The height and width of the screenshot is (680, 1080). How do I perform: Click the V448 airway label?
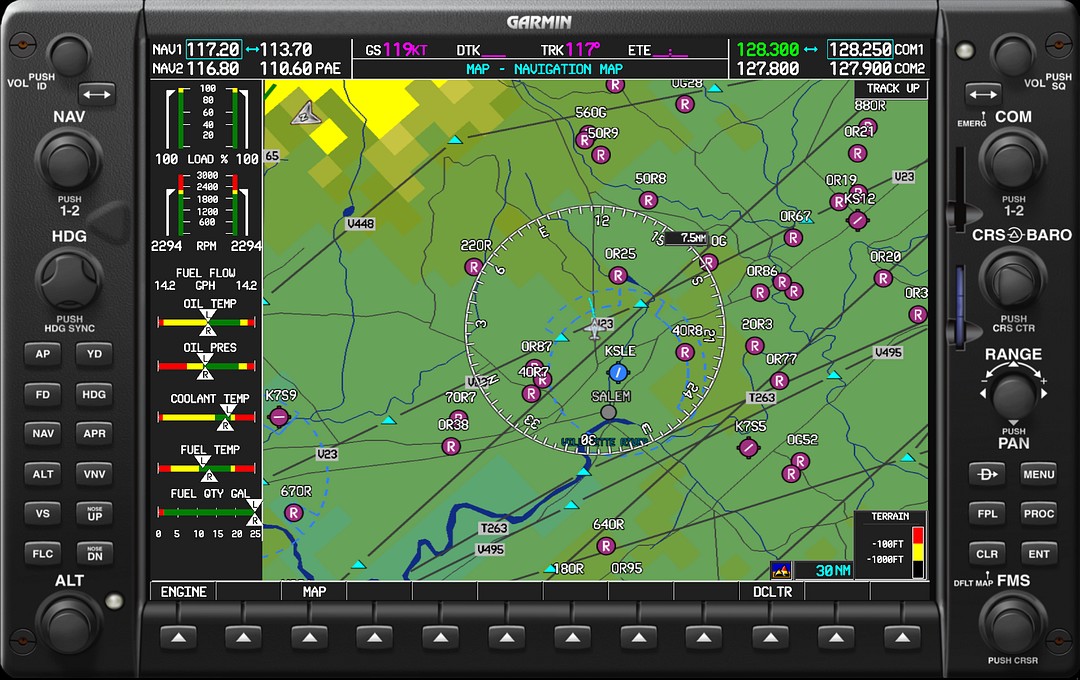click(360, 223)
